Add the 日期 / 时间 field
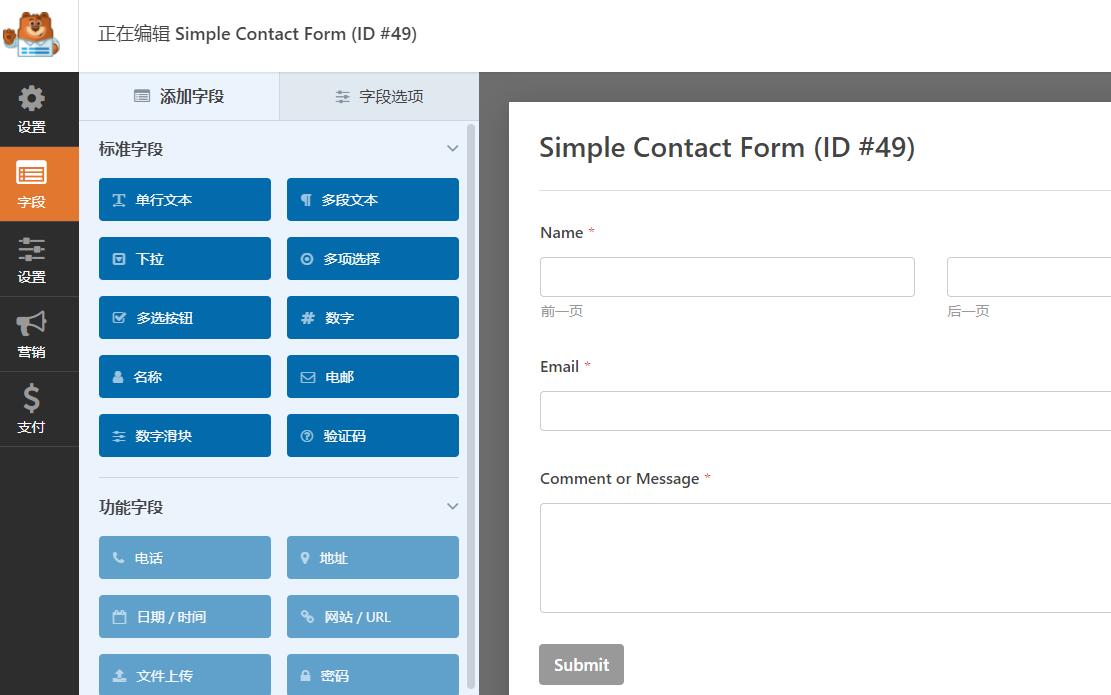The image size is (1111, 695). pos(185,616)
